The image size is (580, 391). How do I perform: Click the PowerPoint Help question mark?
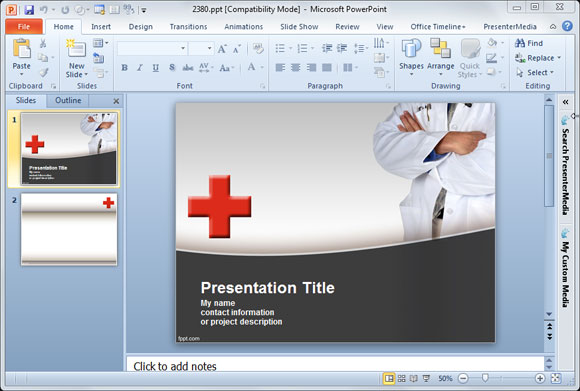tap(567, 26)
